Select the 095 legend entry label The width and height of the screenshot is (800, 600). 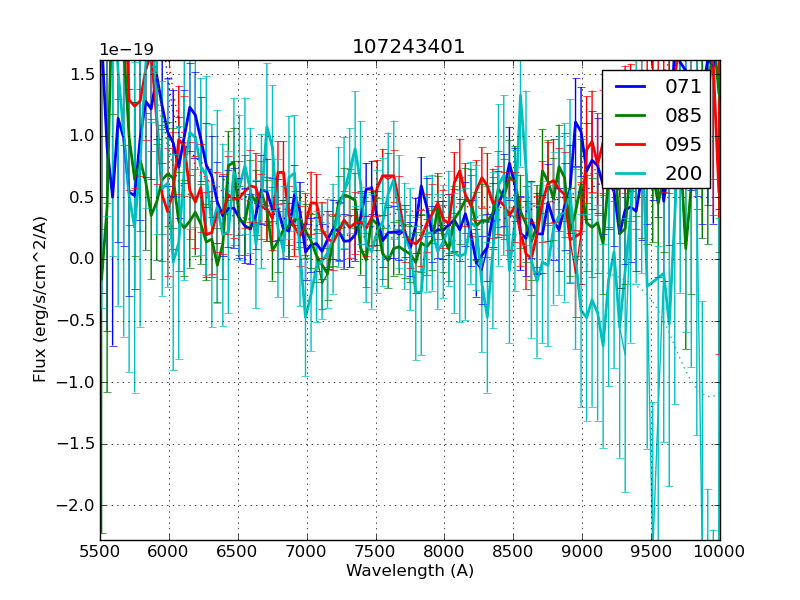(x=683, y=144)
